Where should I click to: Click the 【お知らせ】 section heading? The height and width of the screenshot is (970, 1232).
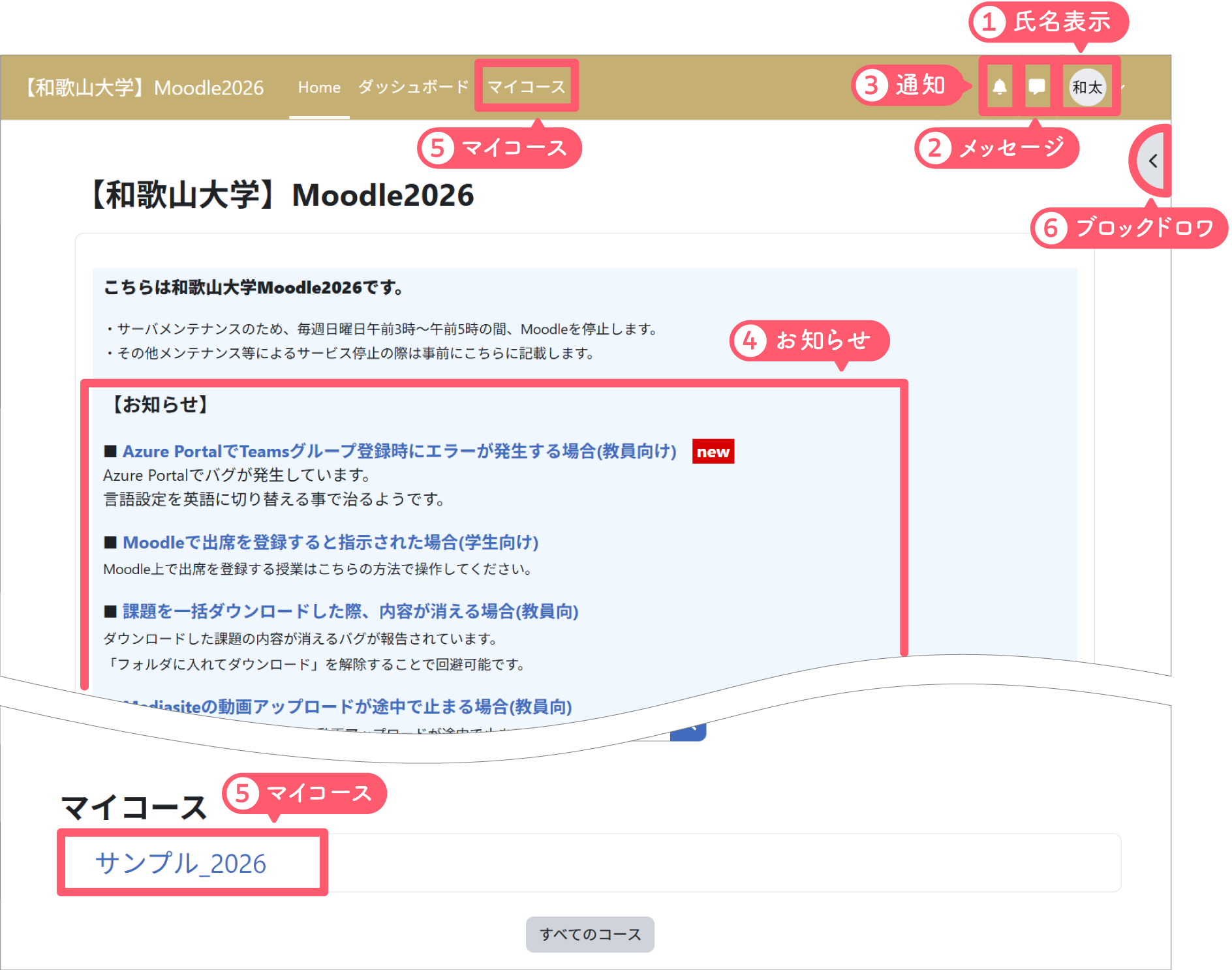pos(160,404)
